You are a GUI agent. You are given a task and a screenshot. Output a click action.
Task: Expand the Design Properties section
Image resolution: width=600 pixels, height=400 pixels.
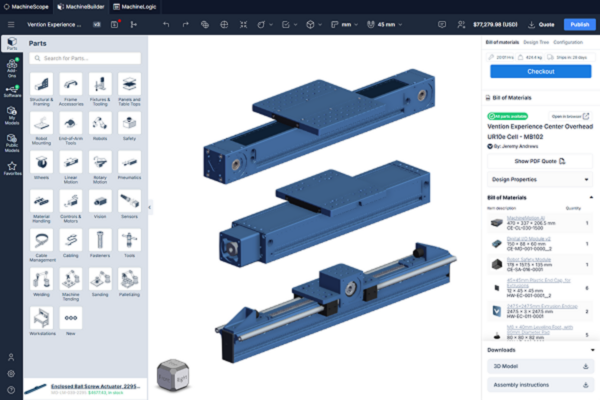[538, 179]
